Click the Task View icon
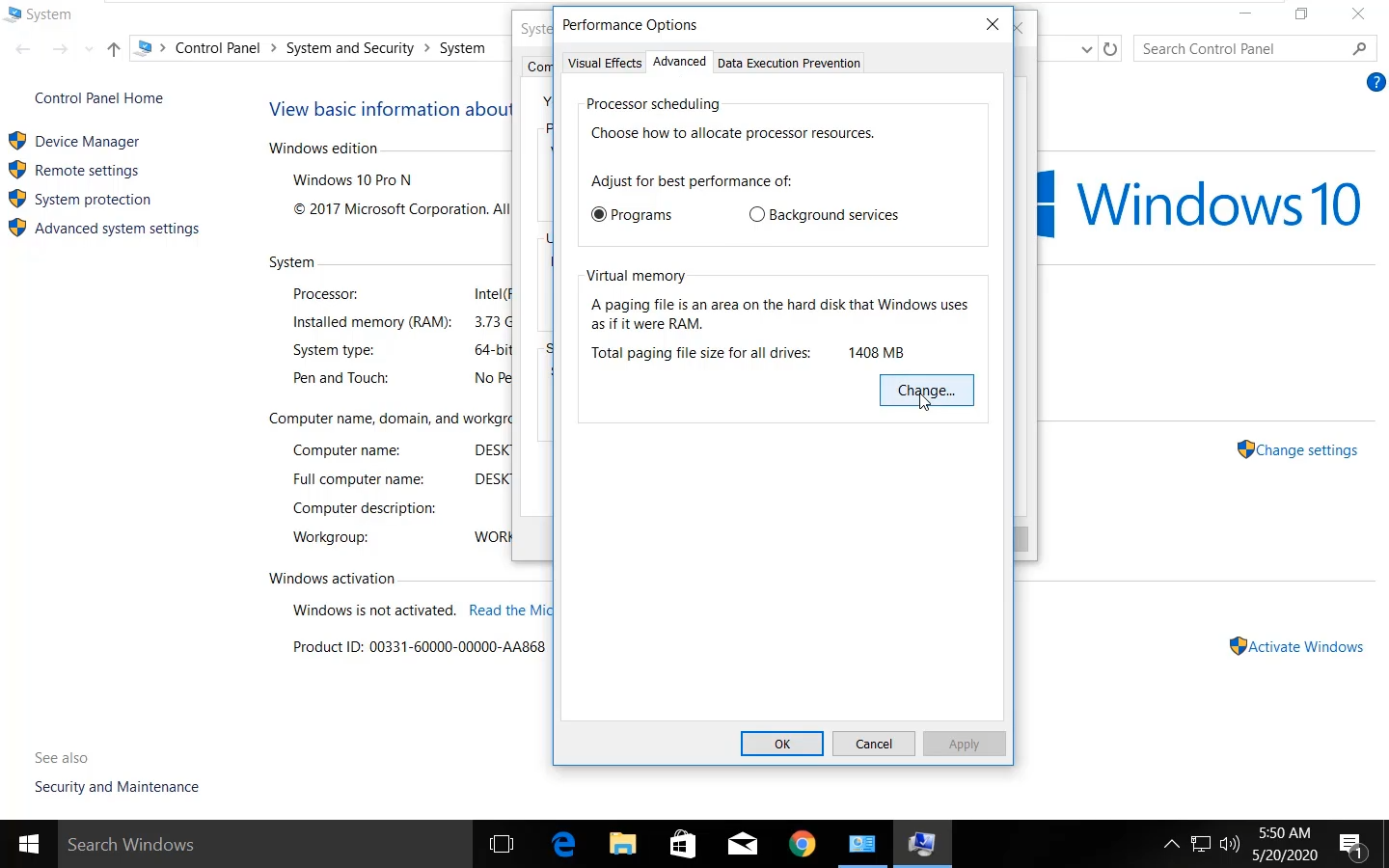The image size is (1389, 868). click(x=502, y=845)
